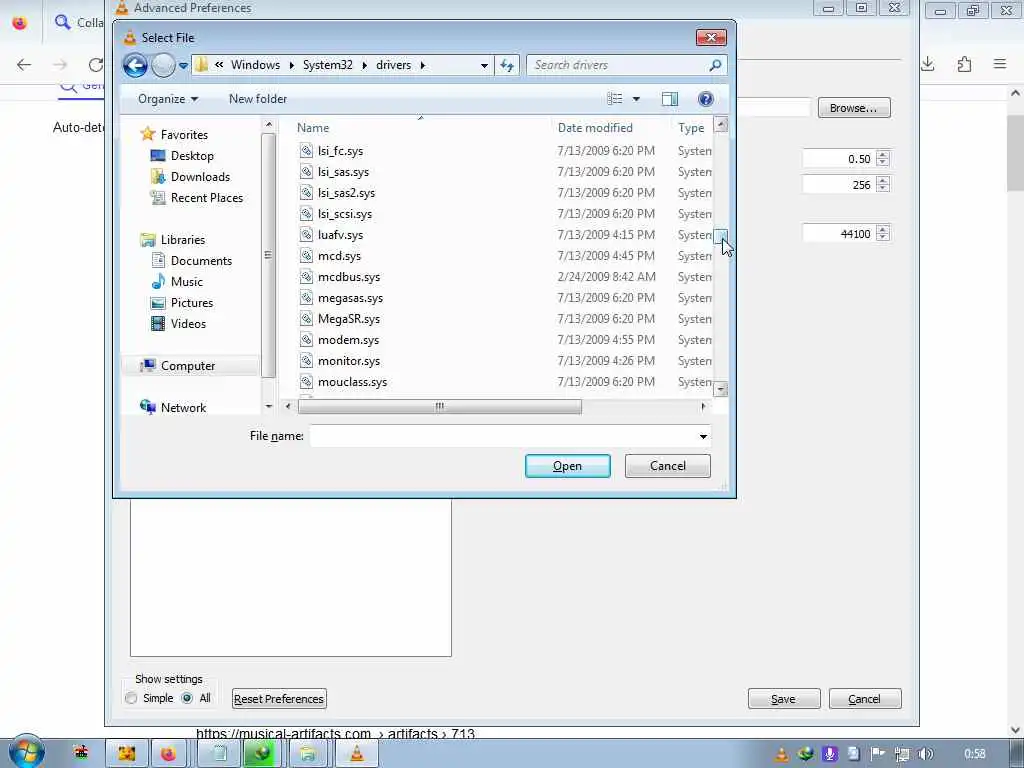This screenshot has height=768, width=1024.
Task: Select file lsi_sas2.sys
Action: click(x=346, y=193)
